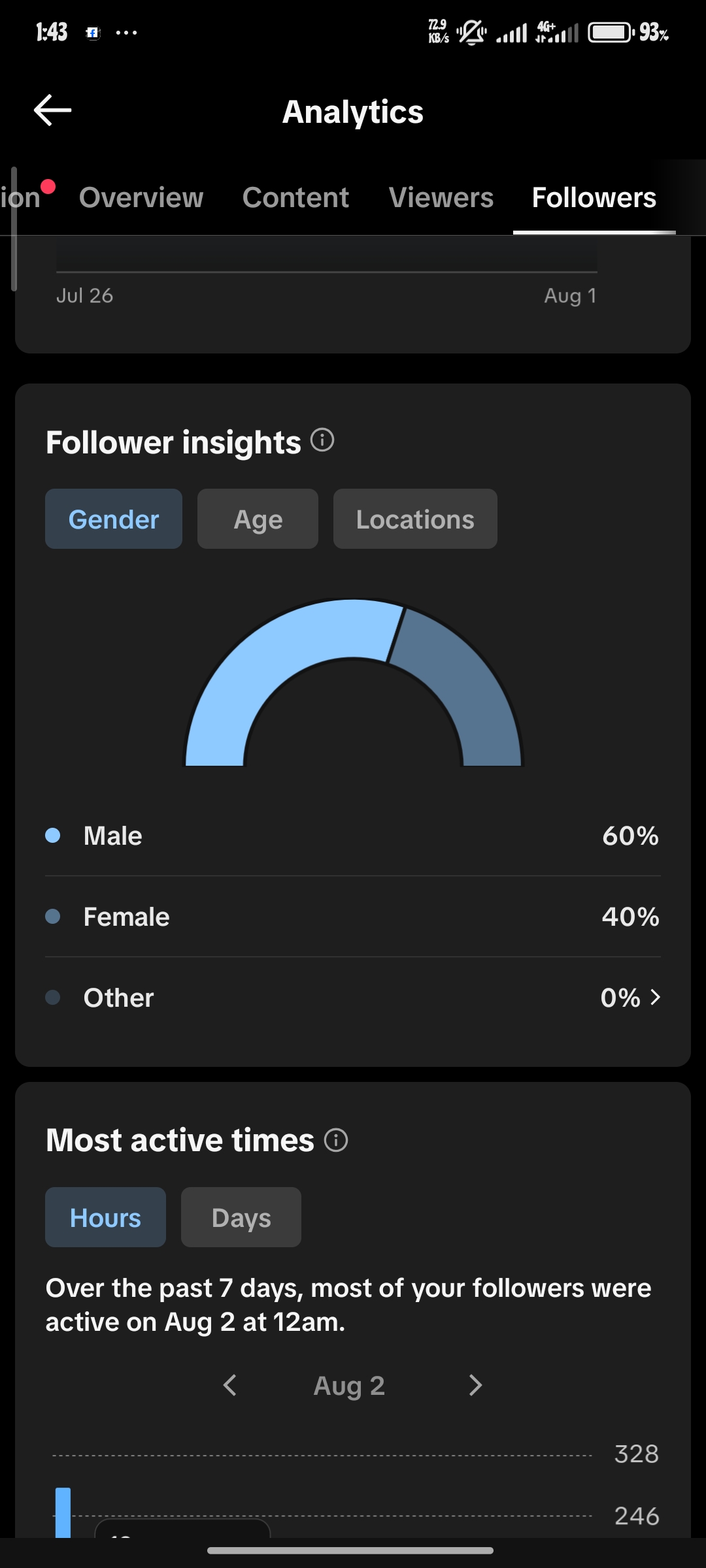Open Most active times info icon

click(x=336, y=1141)
